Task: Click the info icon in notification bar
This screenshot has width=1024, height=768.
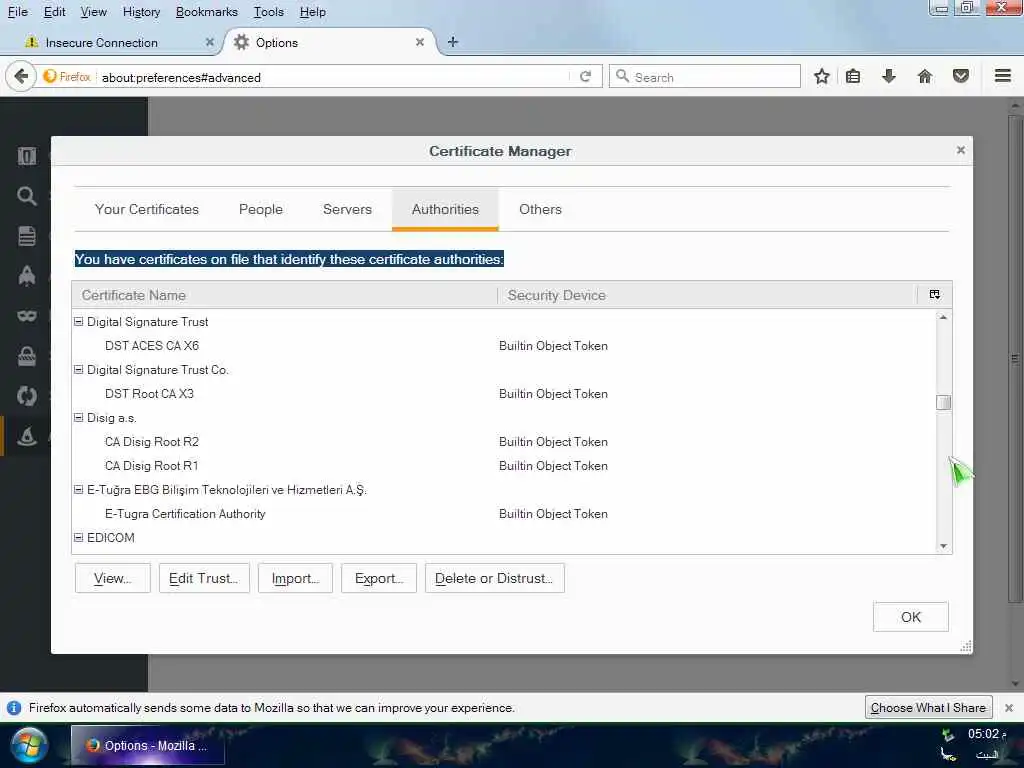Action: 14,708
